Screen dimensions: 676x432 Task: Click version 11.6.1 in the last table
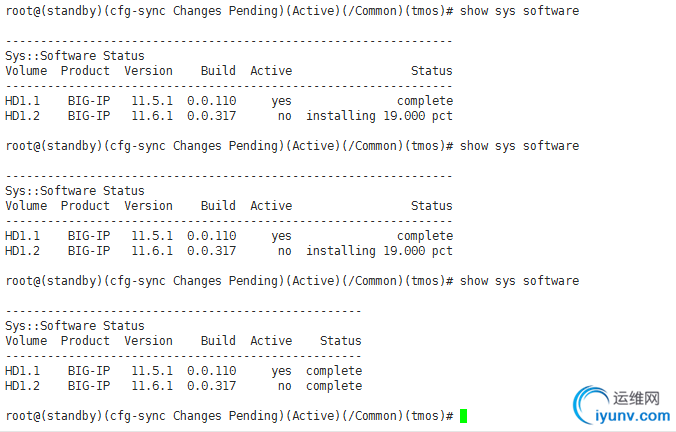tap(152, 385)
